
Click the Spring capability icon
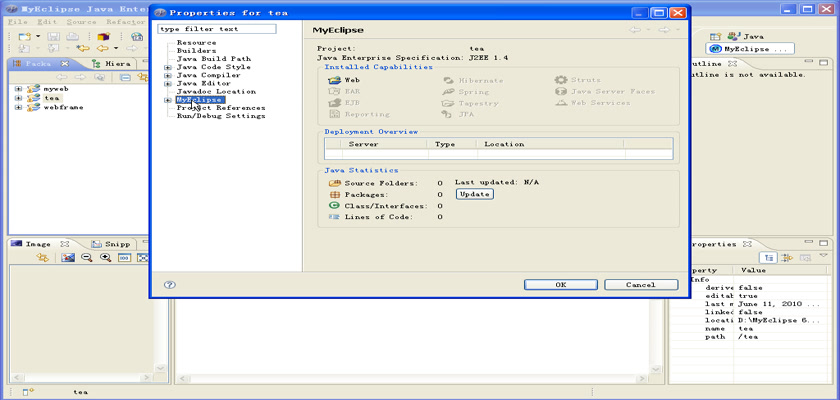(448, 92)
